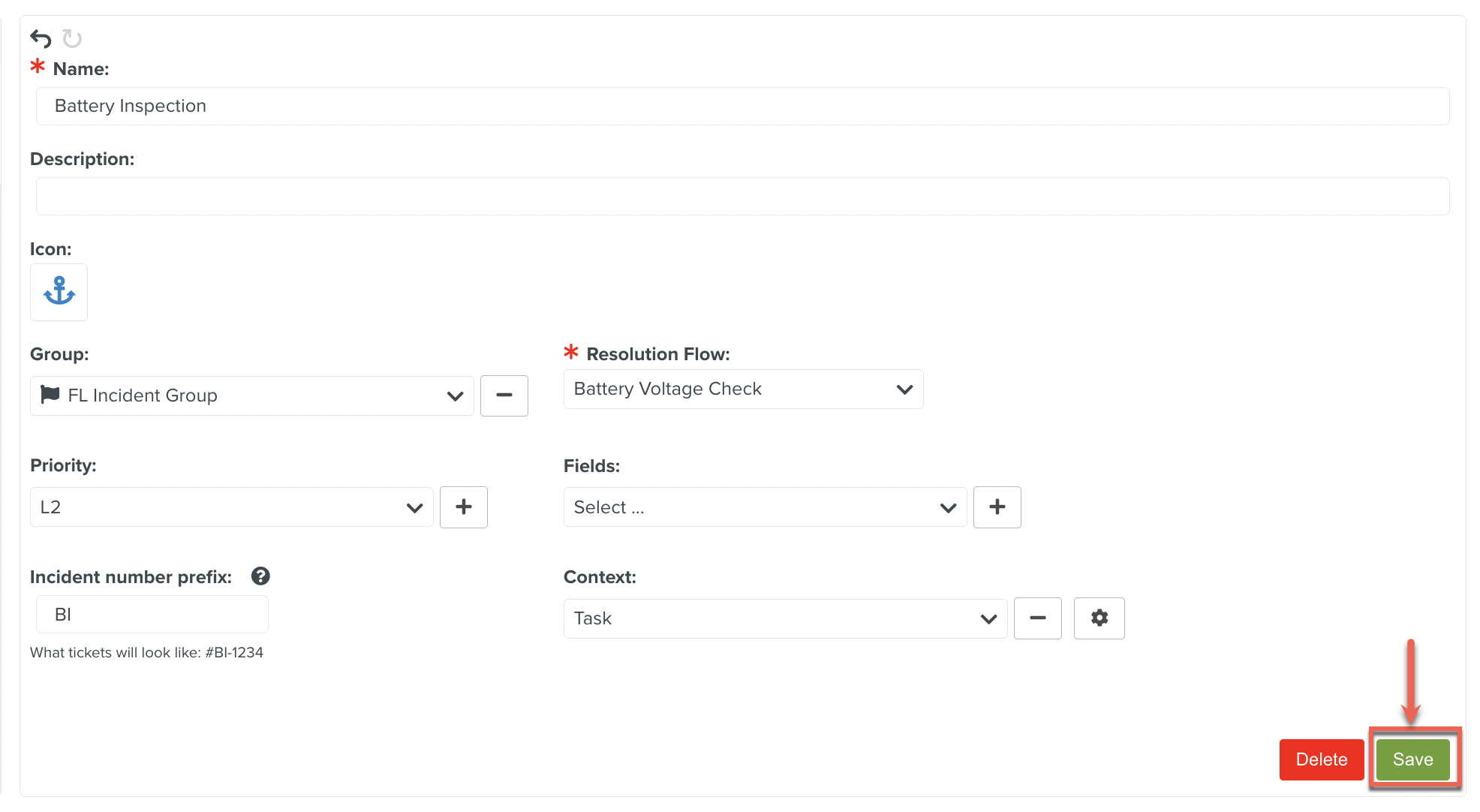Focus the empty Description field
1480x812 pixels.
coord(742,197)
